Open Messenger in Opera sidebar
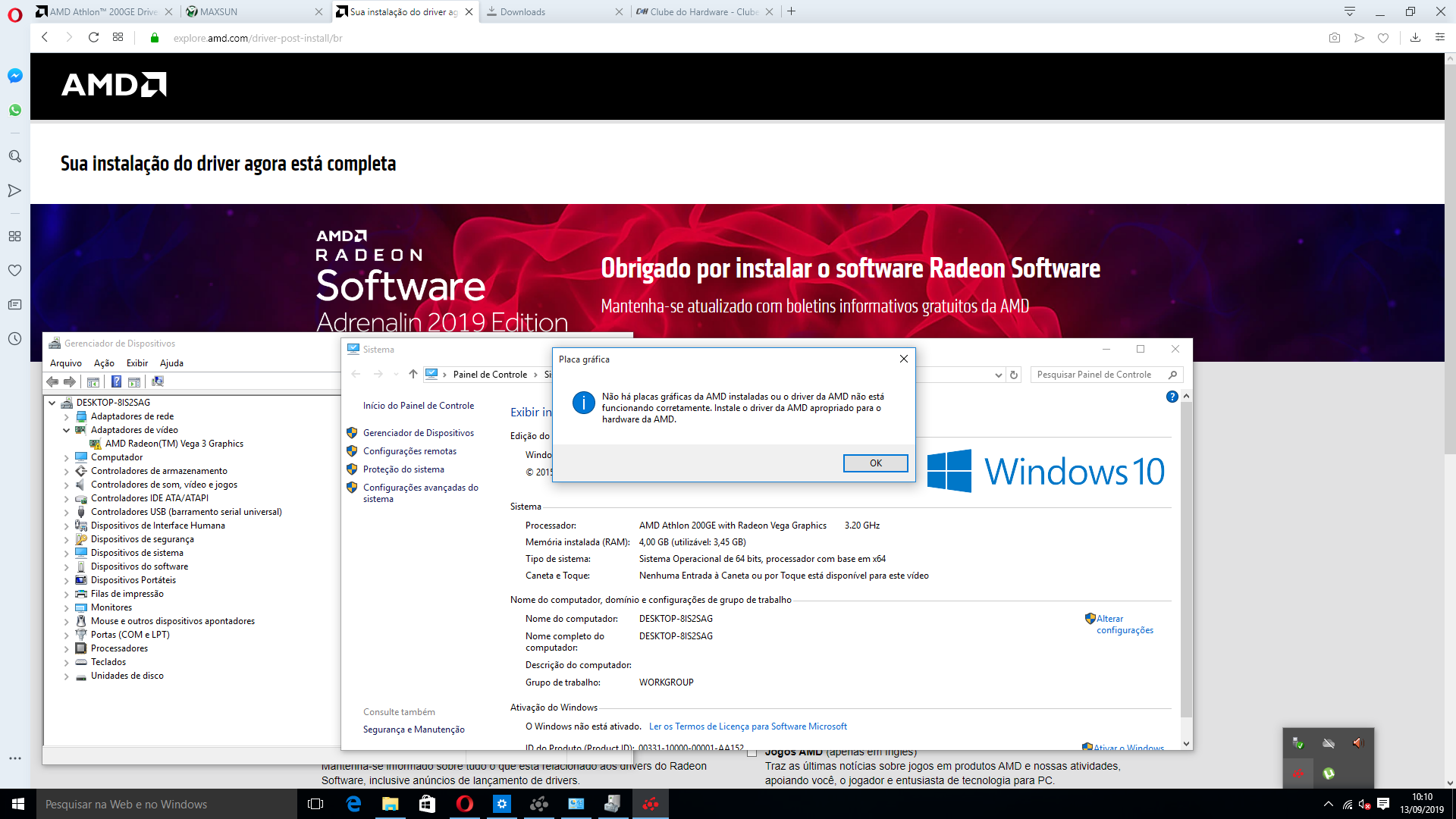Viewport: 1456px width, 819px height. tap(15, 76)
